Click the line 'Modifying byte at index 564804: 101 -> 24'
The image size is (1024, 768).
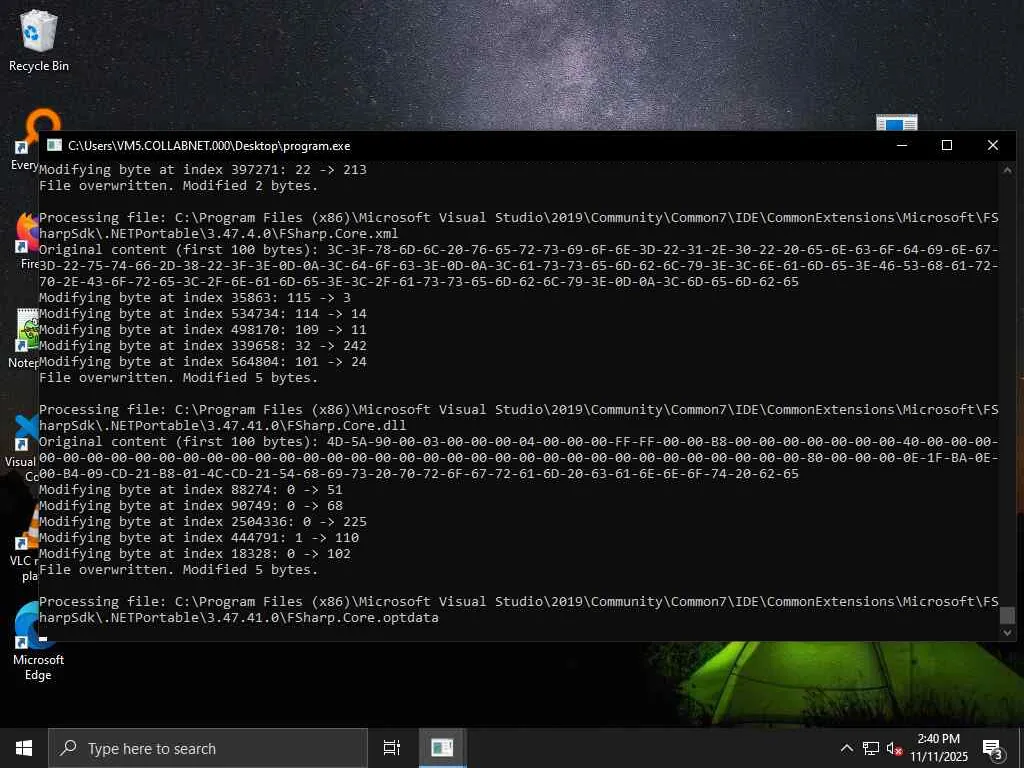(x=202, y=362)
